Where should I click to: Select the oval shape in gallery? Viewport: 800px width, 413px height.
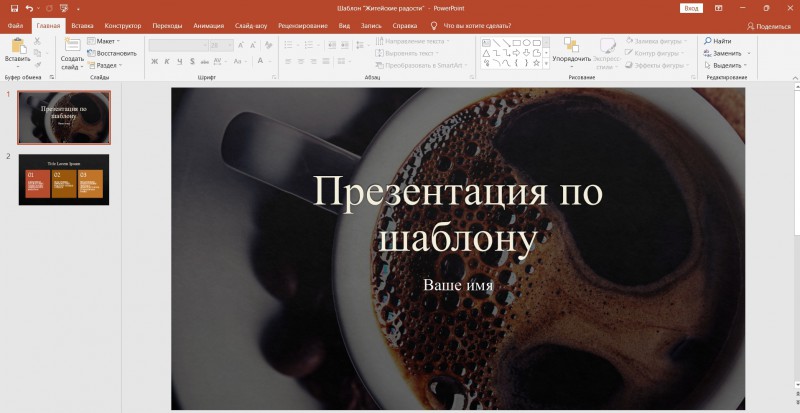[x=526, y=42]
